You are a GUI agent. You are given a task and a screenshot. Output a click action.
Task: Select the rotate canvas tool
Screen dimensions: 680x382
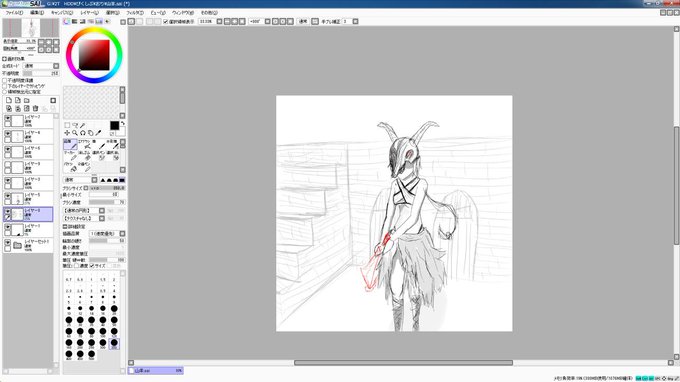coord(82,133)
